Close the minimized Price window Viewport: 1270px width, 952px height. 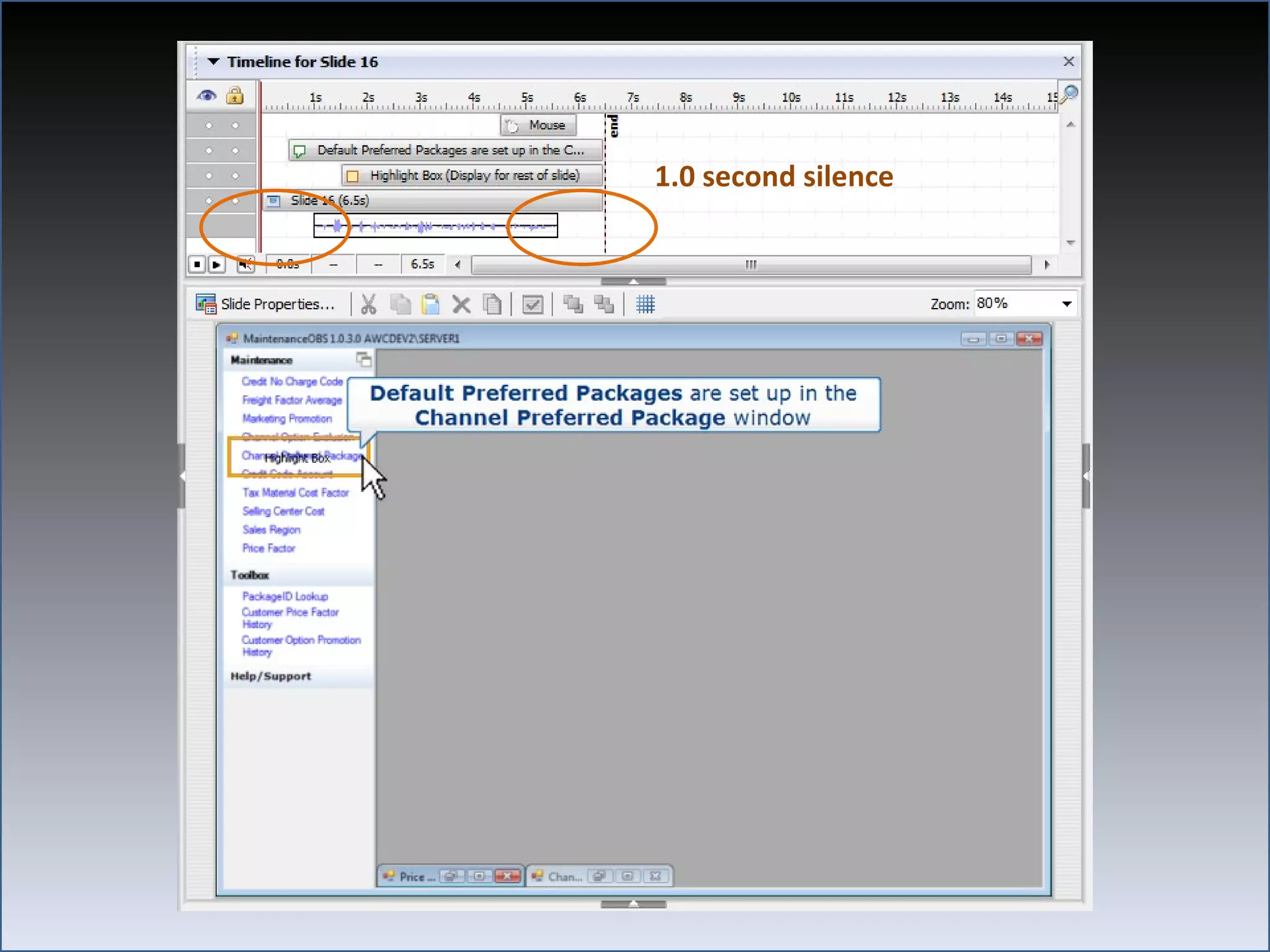click(508, 876)
